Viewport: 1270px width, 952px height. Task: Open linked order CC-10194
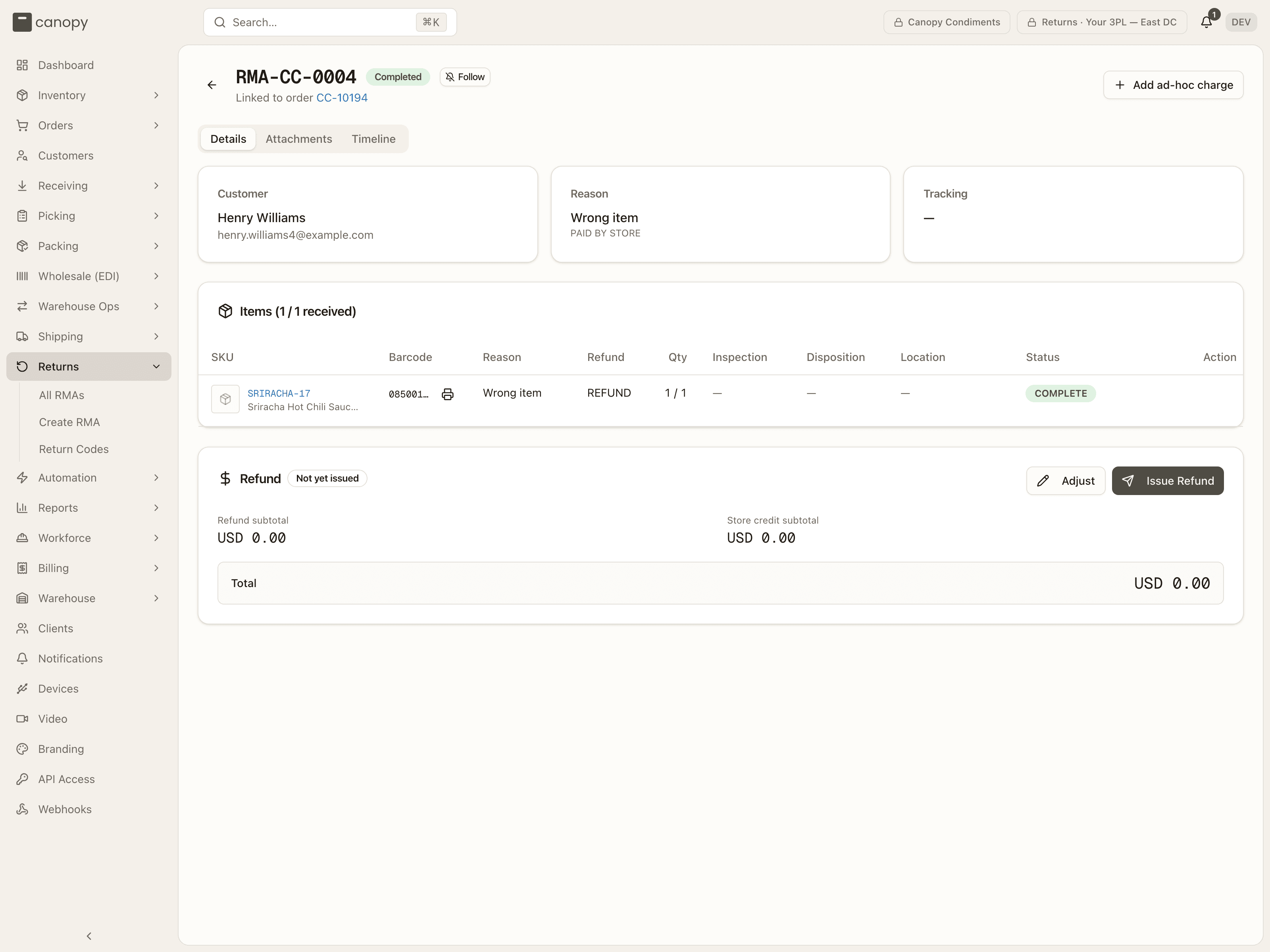click(342, 98)
